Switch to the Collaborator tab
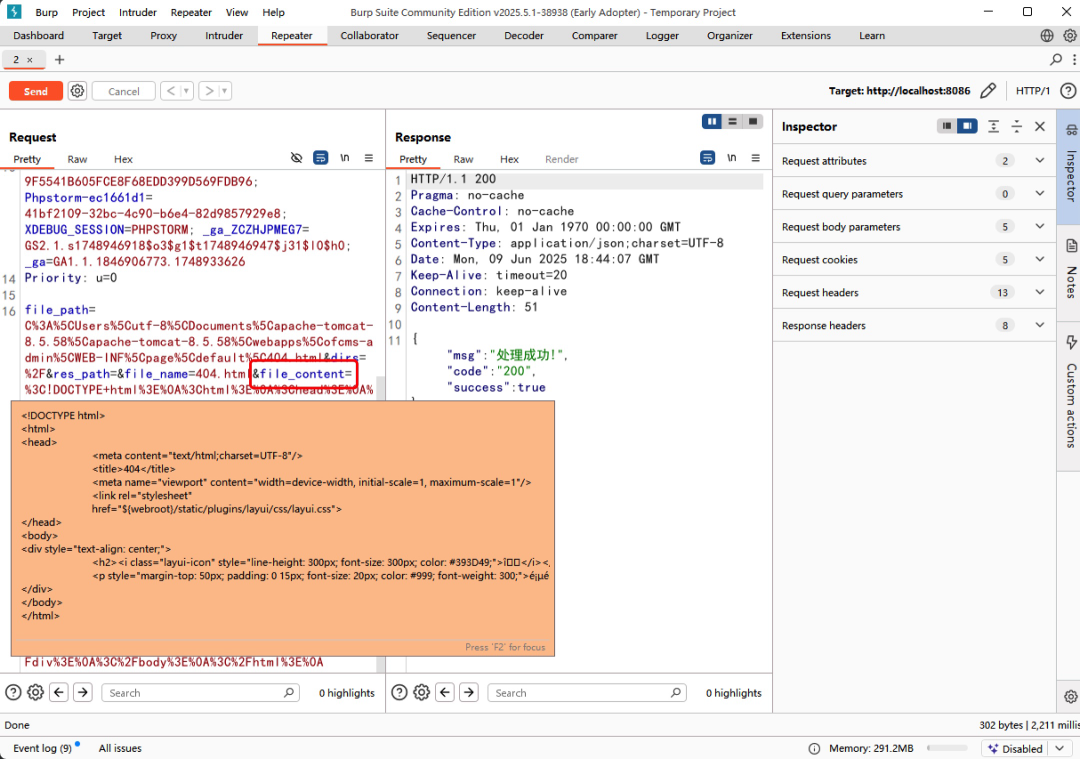 (x=369, y=36)
